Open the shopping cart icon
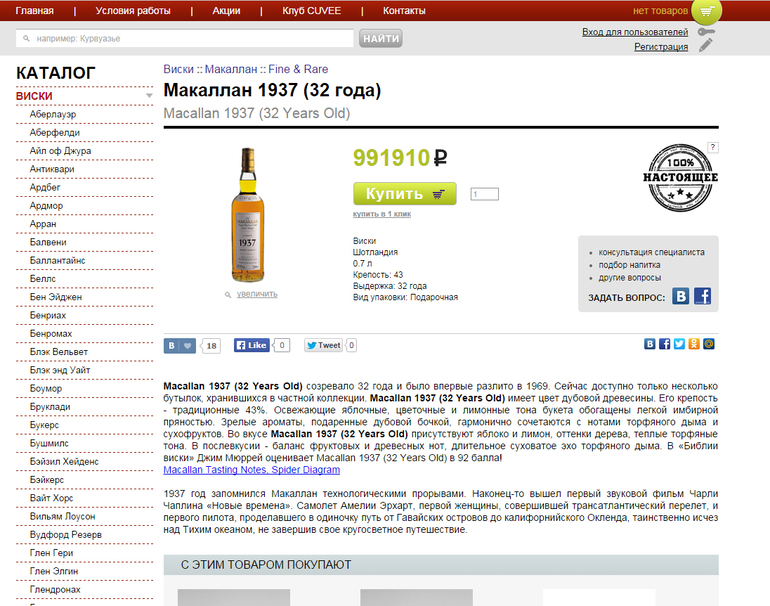 (706, 12)
